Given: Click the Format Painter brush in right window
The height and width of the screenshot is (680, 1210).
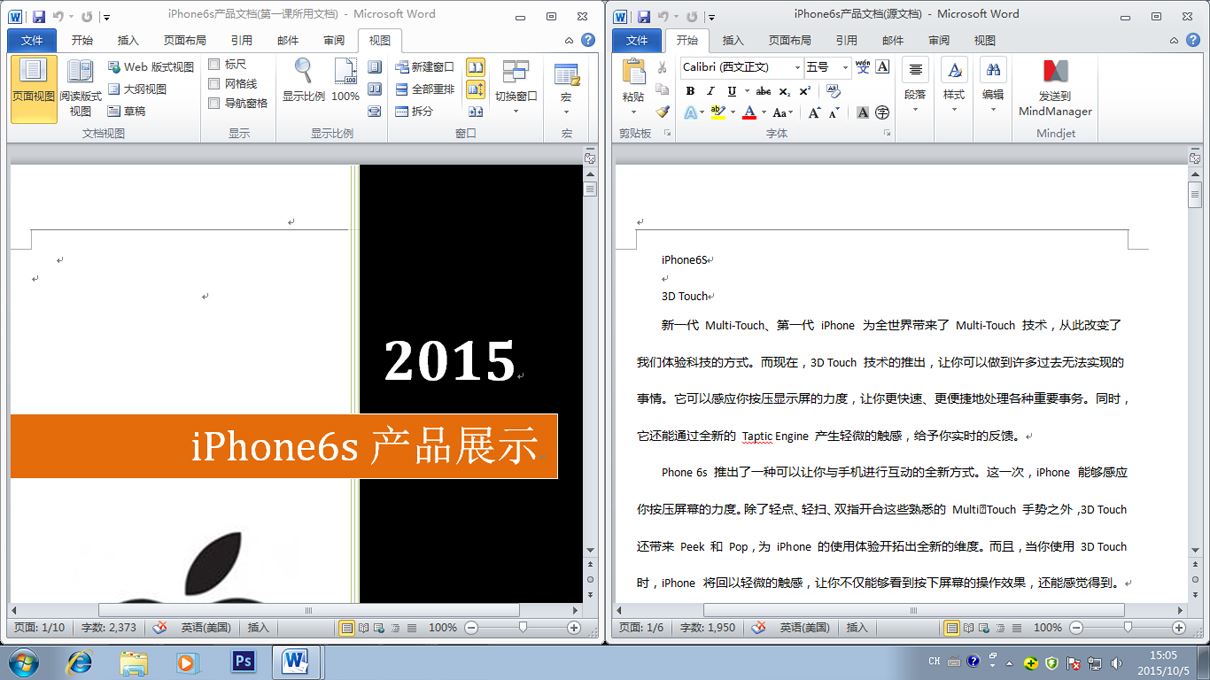Looking at the screenshot, I should click(x=661, y=112).
